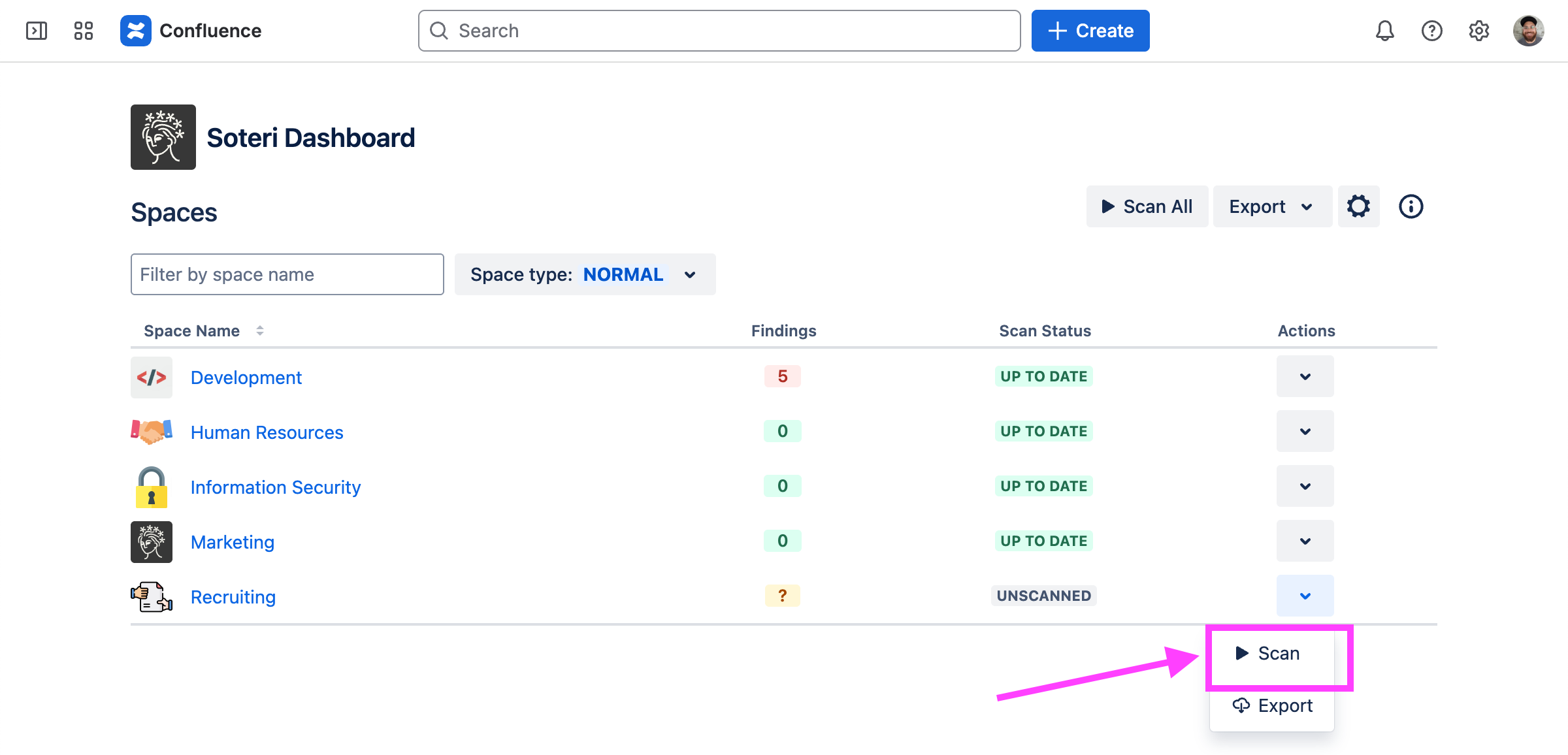
Task: Toggle the left sidebar panel icon
Action: tap(37, 31)
